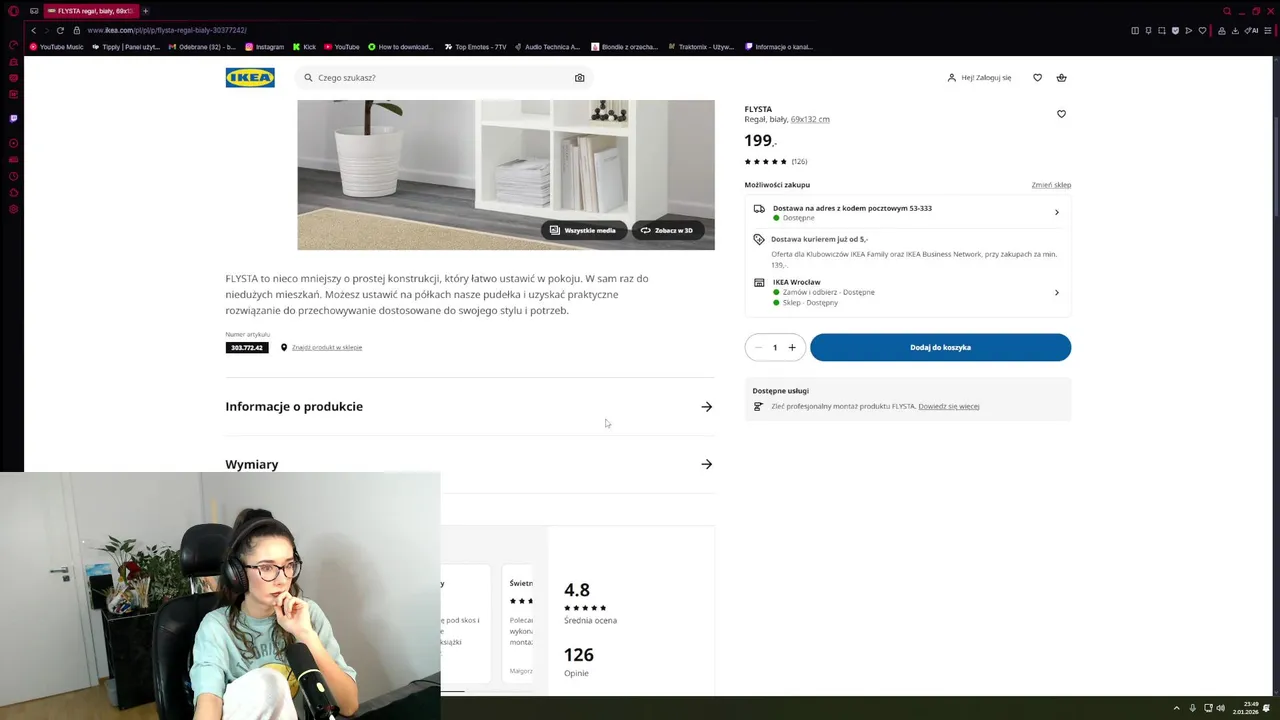Click Hej! Zaloguj się link

979,78
